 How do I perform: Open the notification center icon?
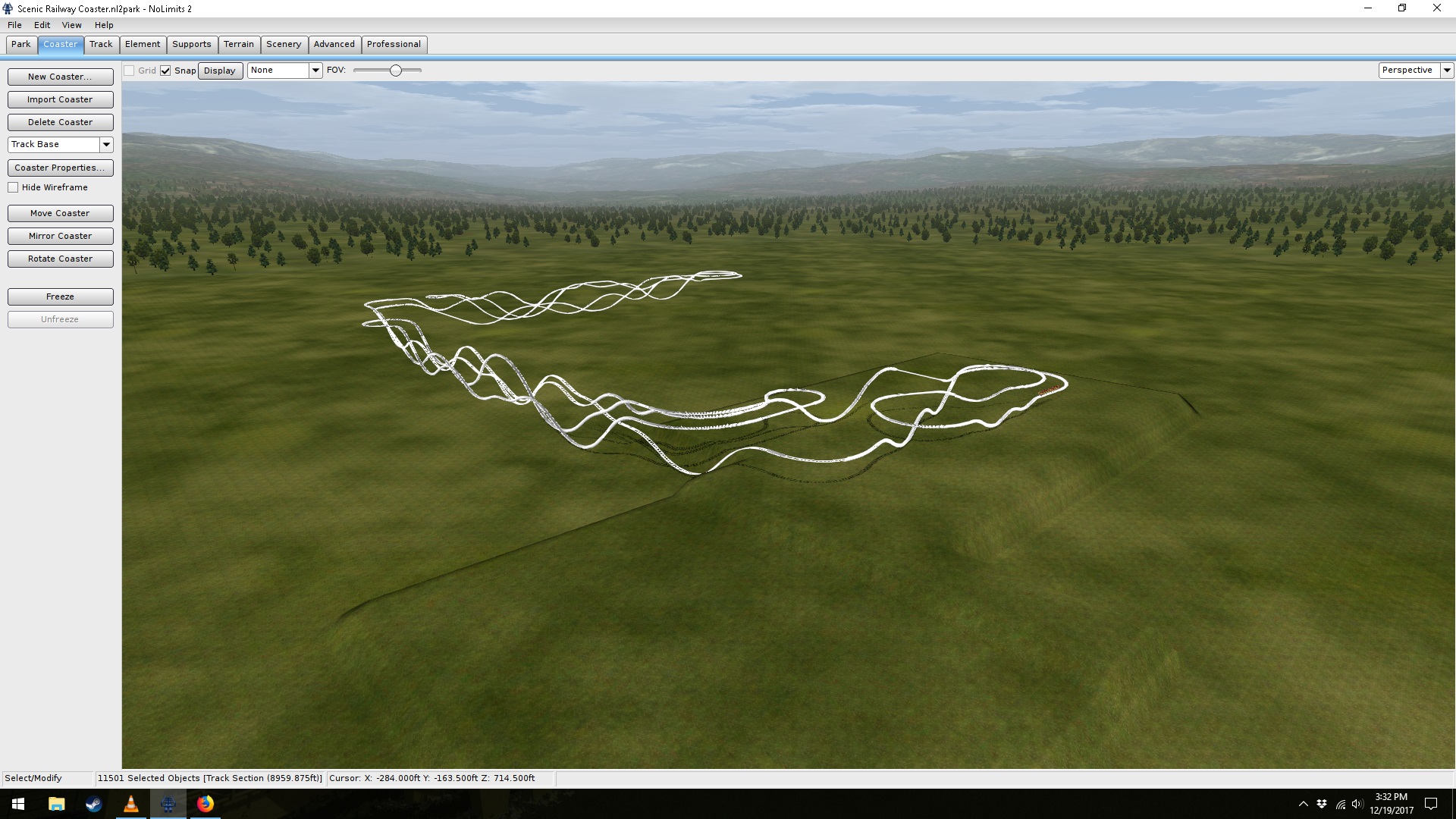[1431, 804]
